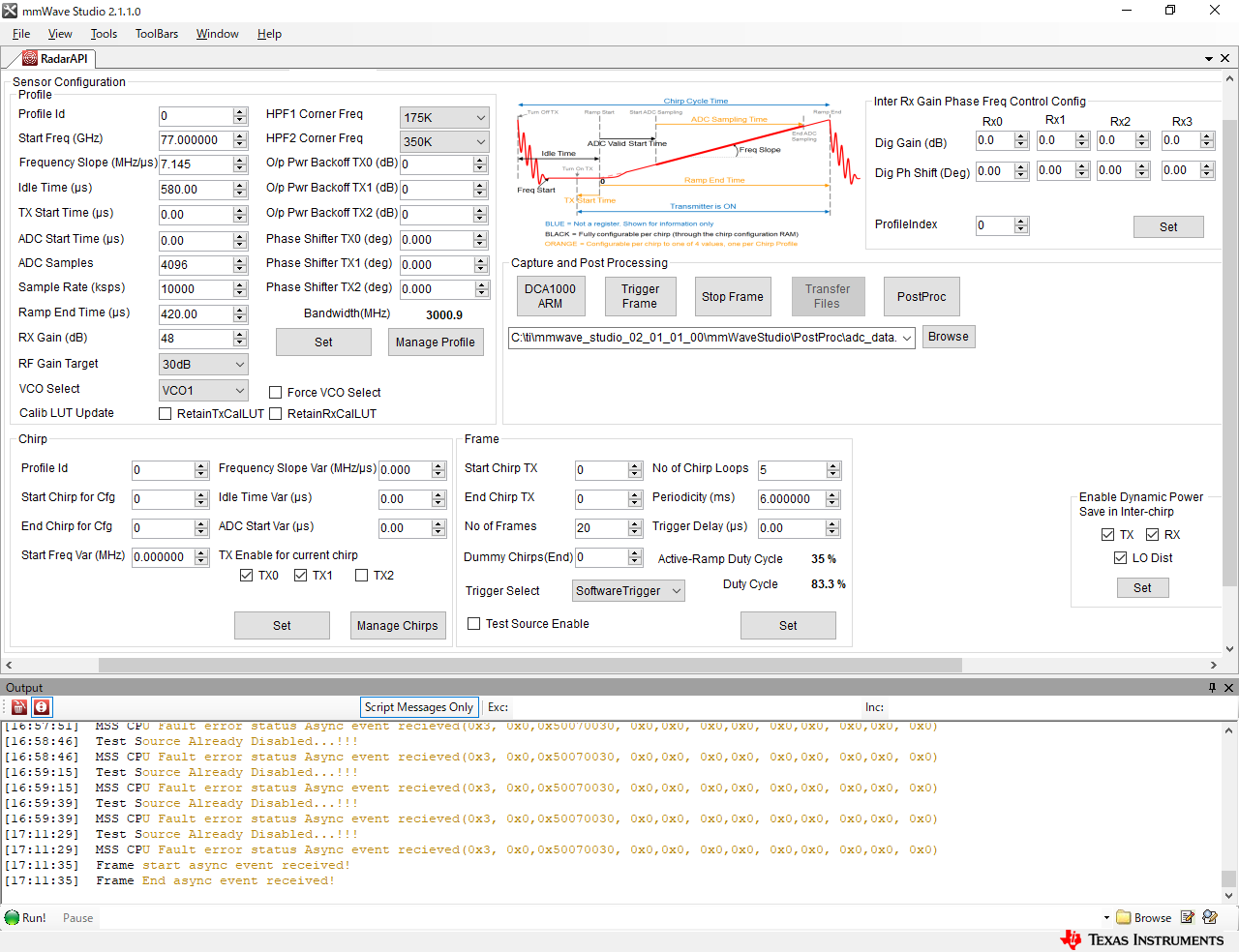Open the ToolBars menu
Screen dimensions: 1239x952
(157, 34)
